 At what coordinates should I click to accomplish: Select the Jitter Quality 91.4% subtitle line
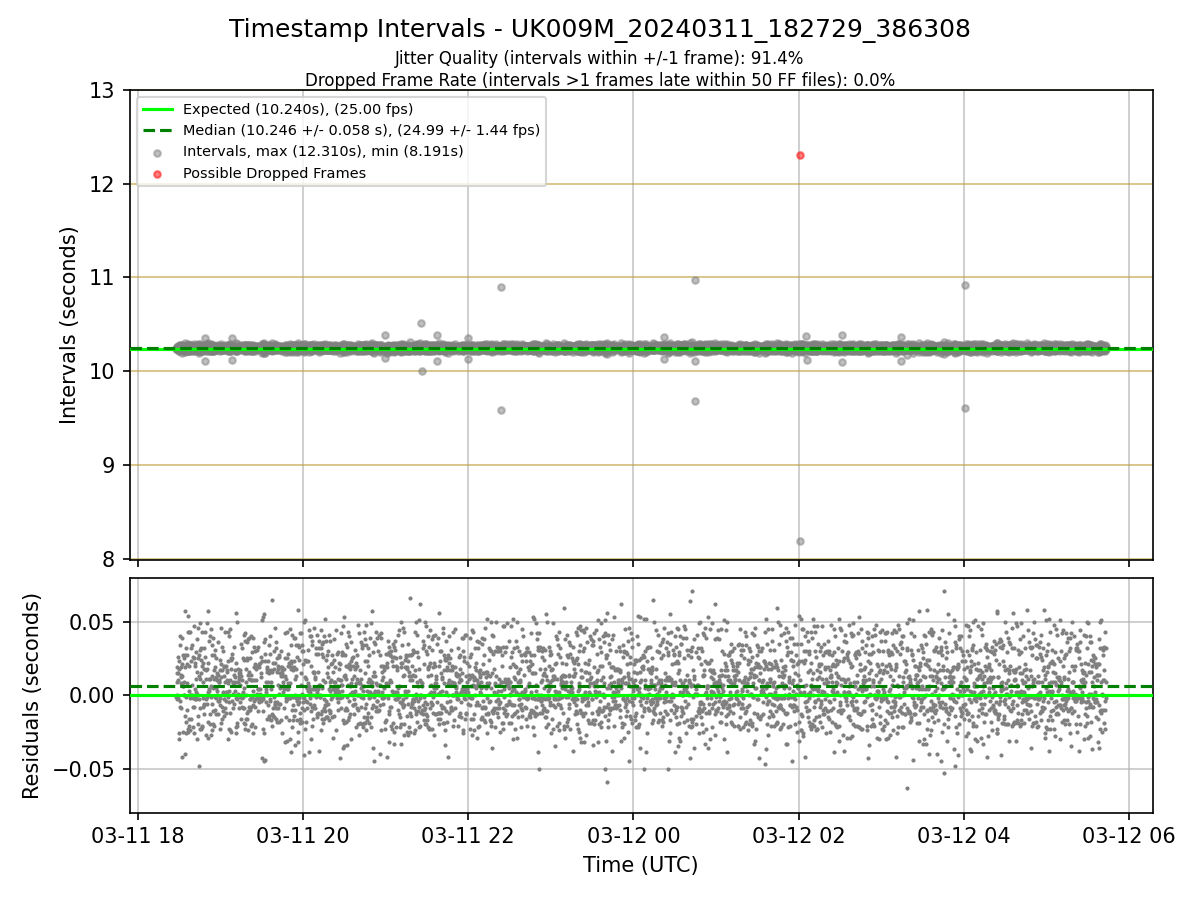coord(600,59)
